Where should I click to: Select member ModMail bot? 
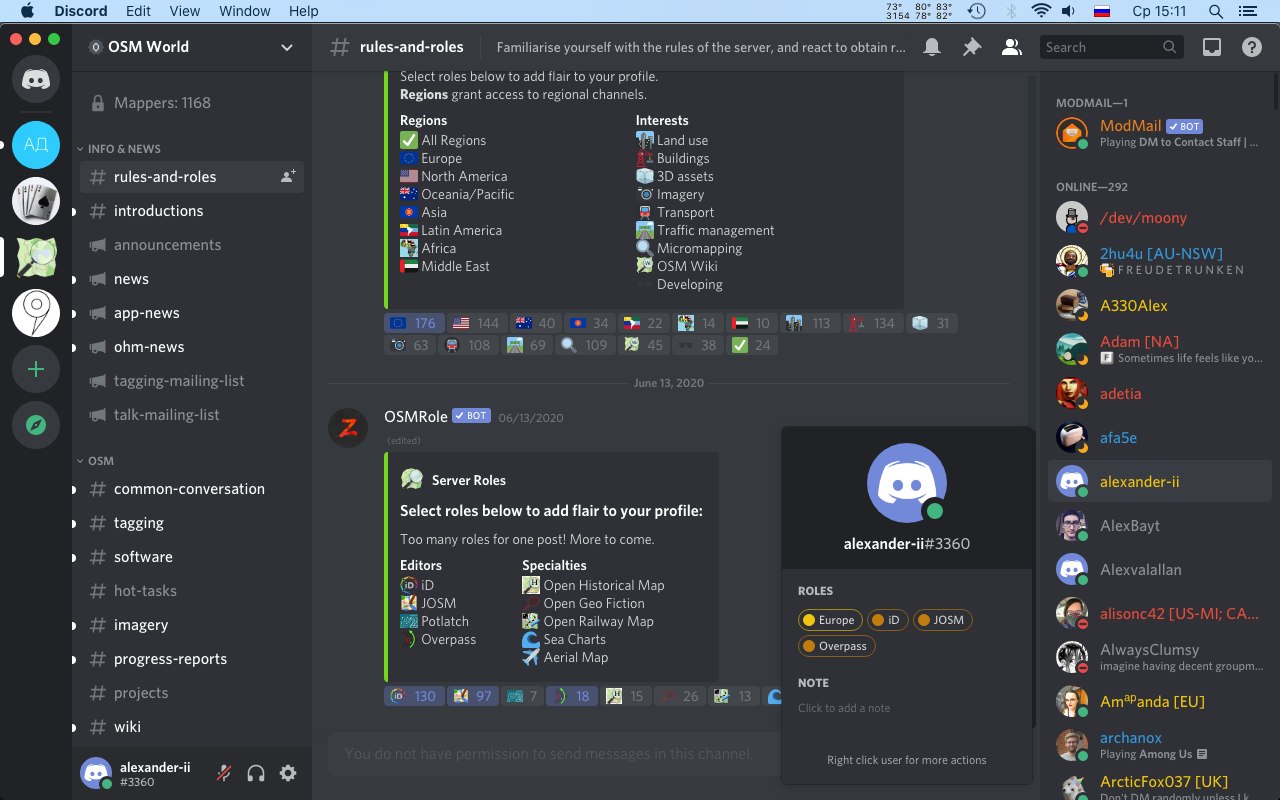pyautogui.click(x=1159, y=133)
